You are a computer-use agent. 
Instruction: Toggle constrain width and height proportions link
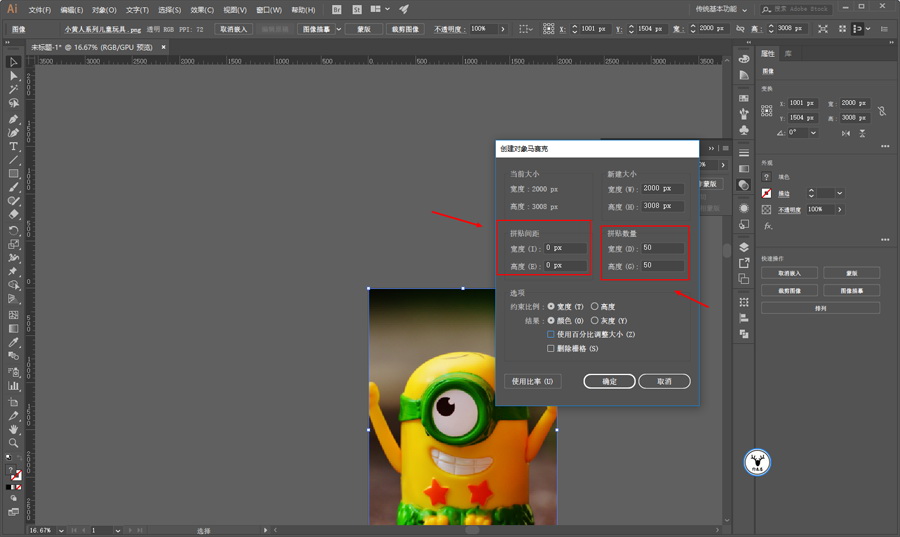(x=882, y=110)
